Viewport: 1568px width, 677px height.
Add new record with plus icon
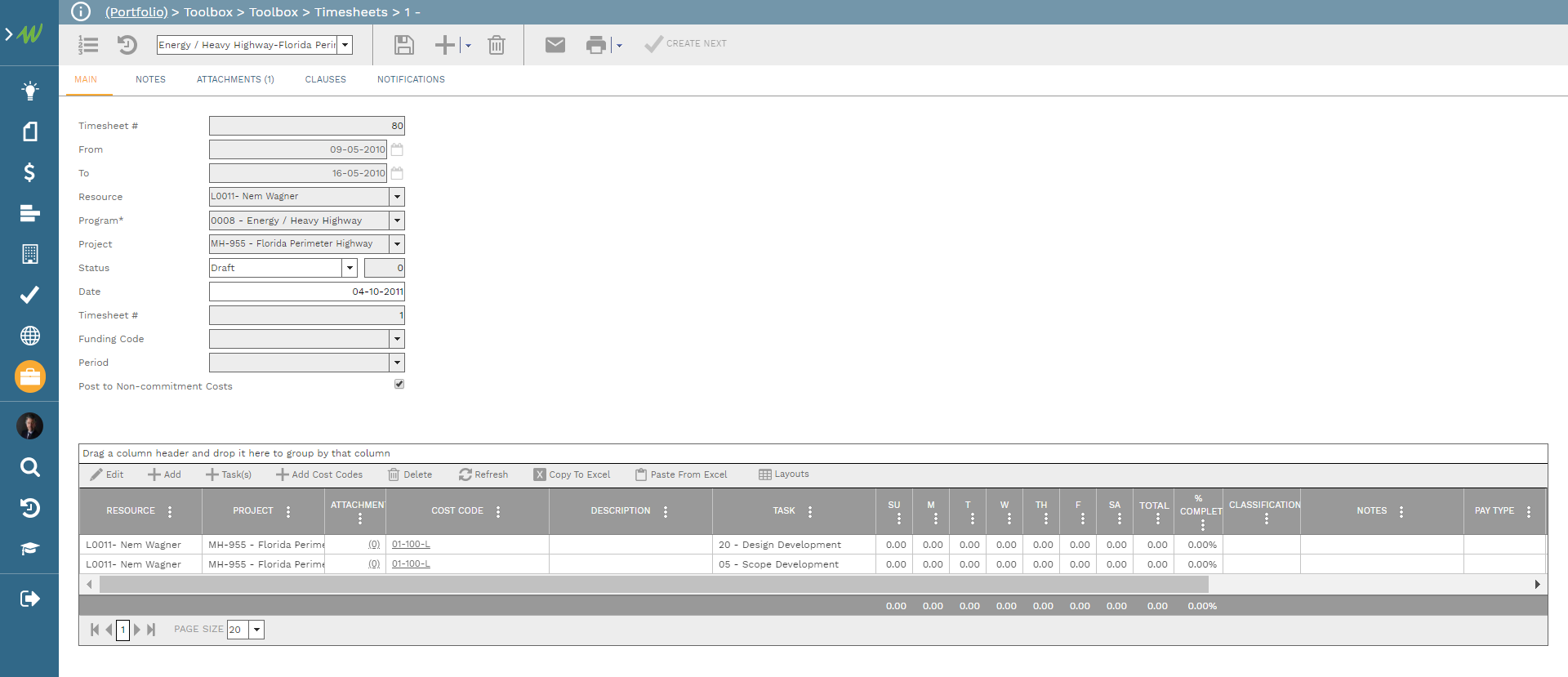coord(444,45)
